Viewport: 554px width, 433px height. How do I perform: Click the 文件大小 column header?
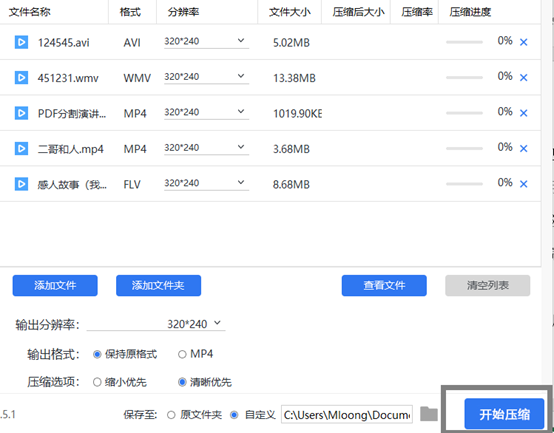[290, 12]
